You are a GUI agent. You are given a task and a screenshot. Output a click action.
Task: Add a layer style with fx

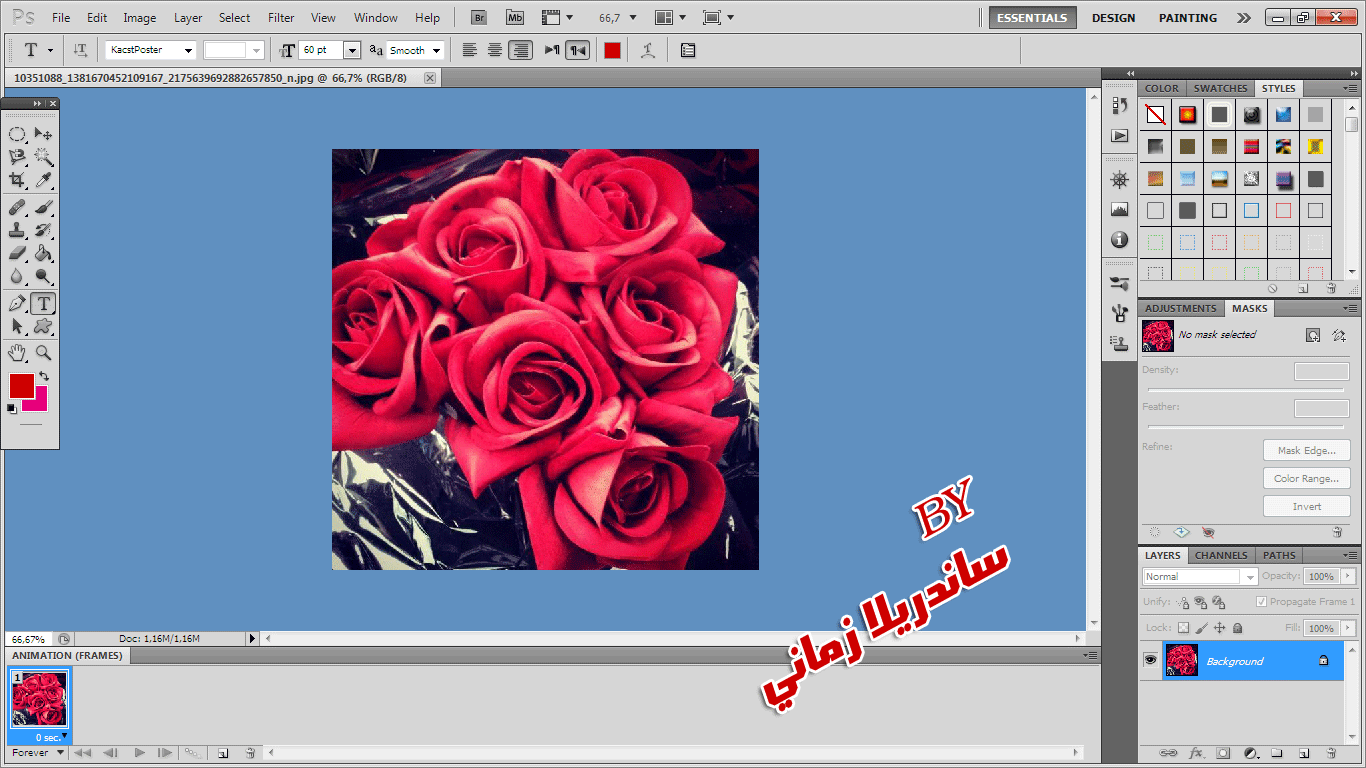[x=1195, y=753]
